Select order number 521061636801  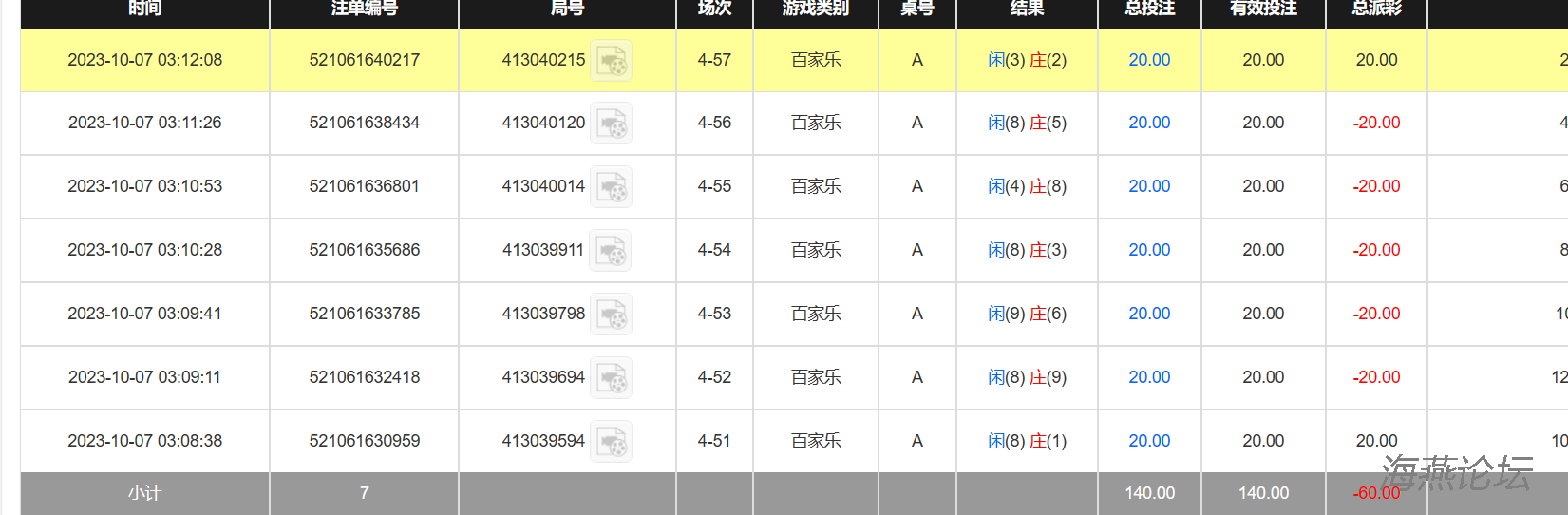pyautogui.click(x=365, y=186)
